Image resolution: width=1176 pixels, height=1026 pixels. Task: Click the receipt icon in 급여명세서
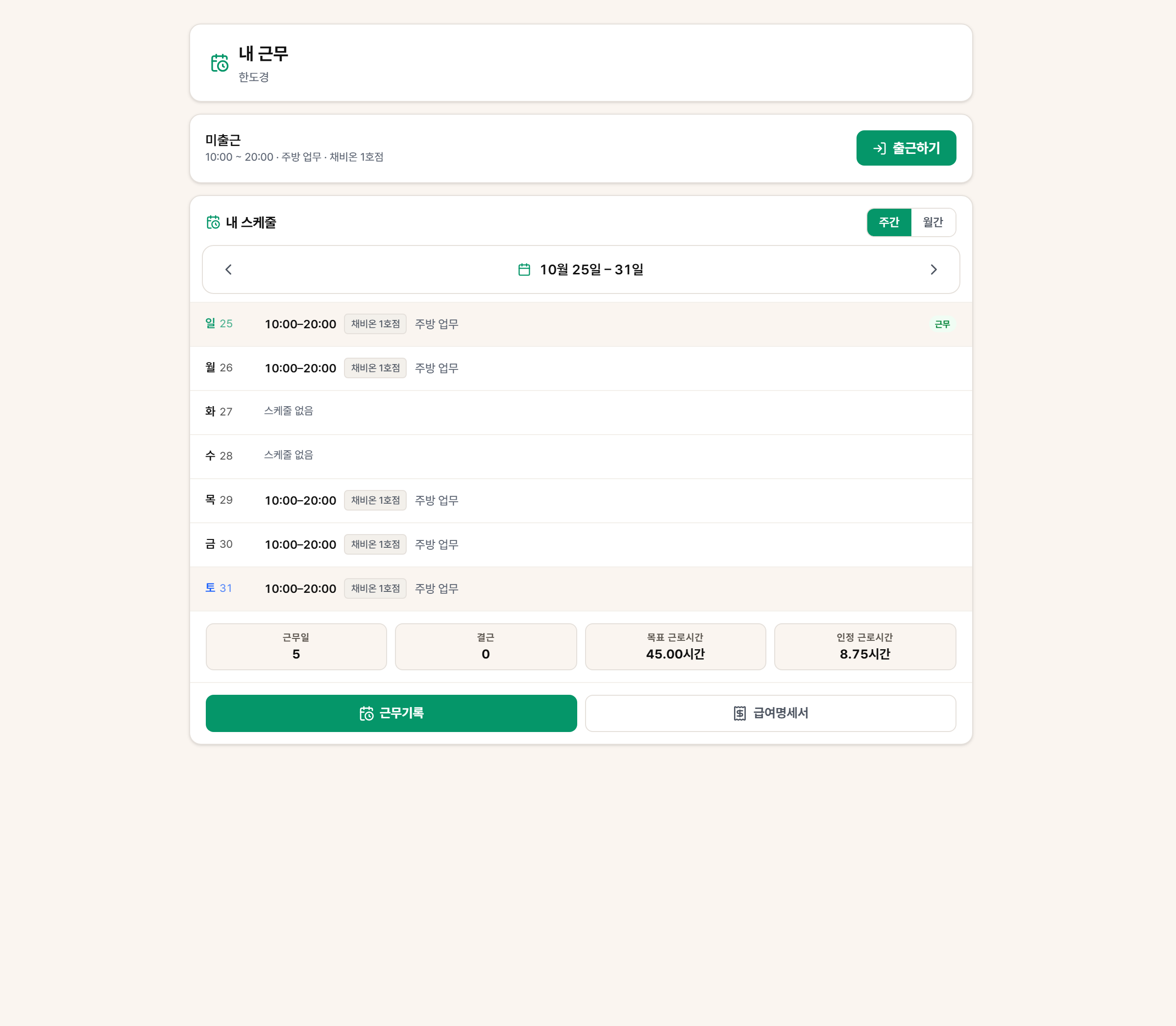click(740, 713)
